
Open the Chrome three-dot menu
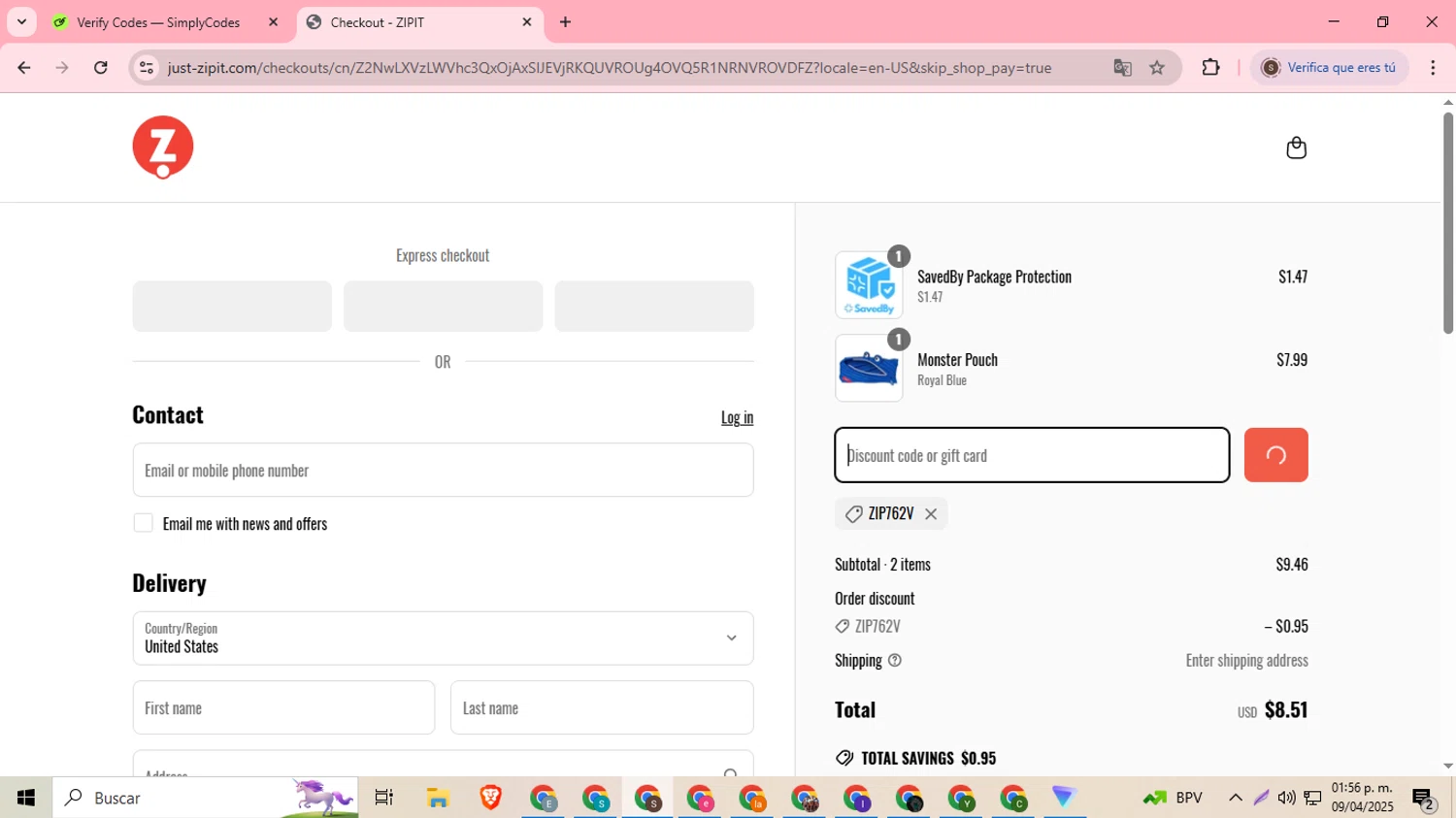1433,68
